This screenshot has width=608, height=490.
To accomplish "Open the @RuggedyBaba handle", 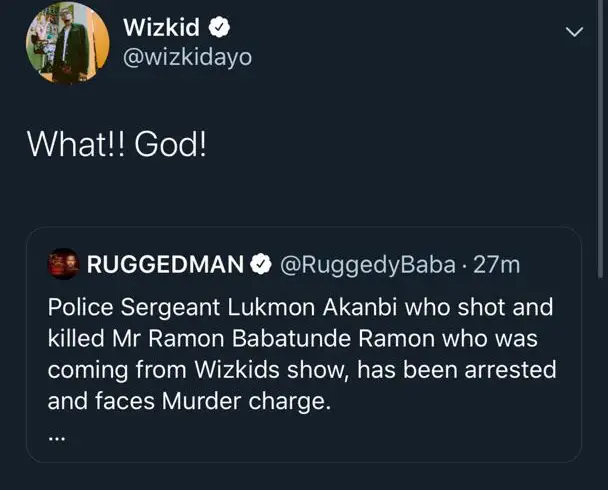I will click(x=369, y=264).
